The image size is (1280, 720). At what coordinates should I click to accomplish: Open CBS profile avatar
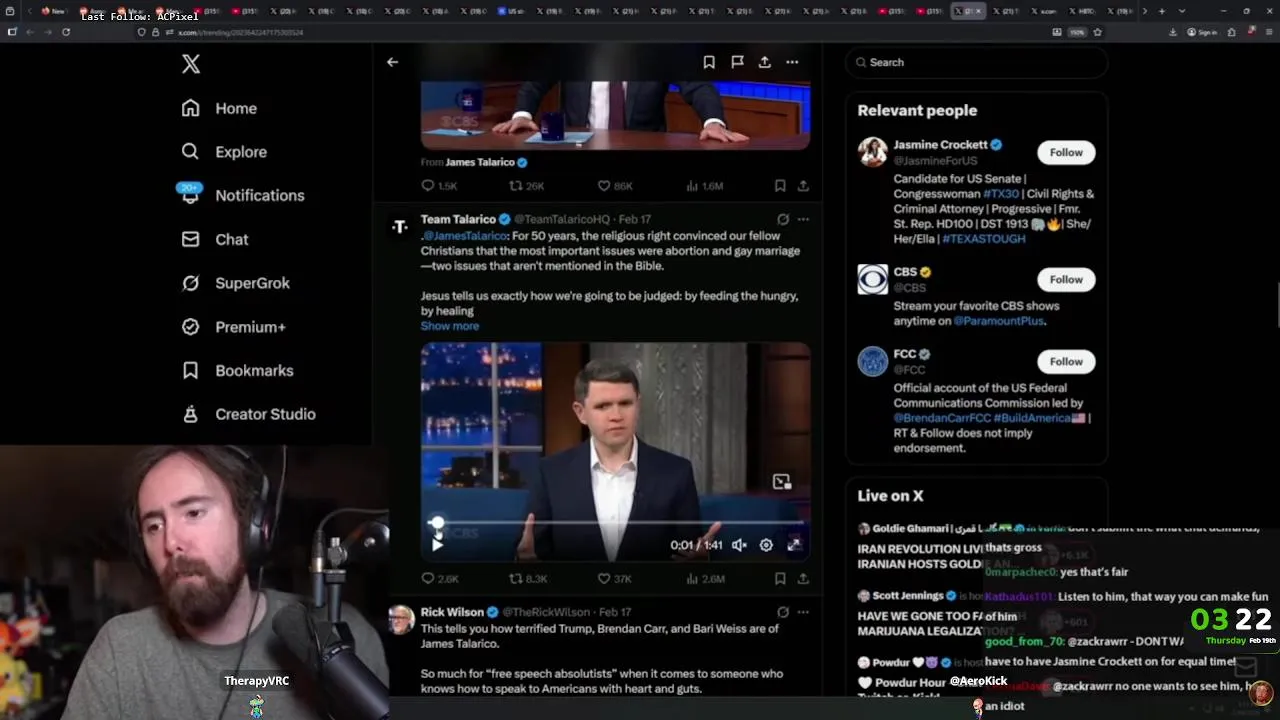(872, 279)
